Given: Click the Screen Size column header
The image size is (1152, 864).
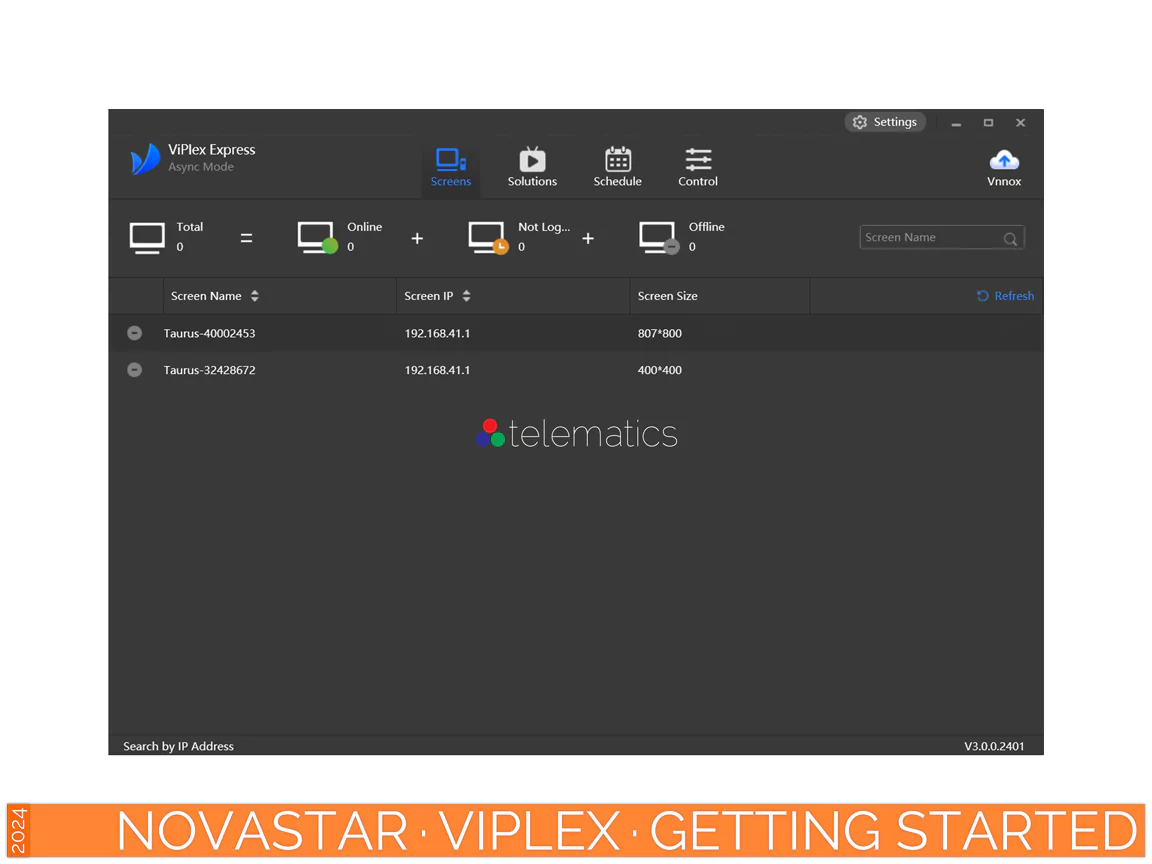Looking at the screenshot, I should (668, 296).
